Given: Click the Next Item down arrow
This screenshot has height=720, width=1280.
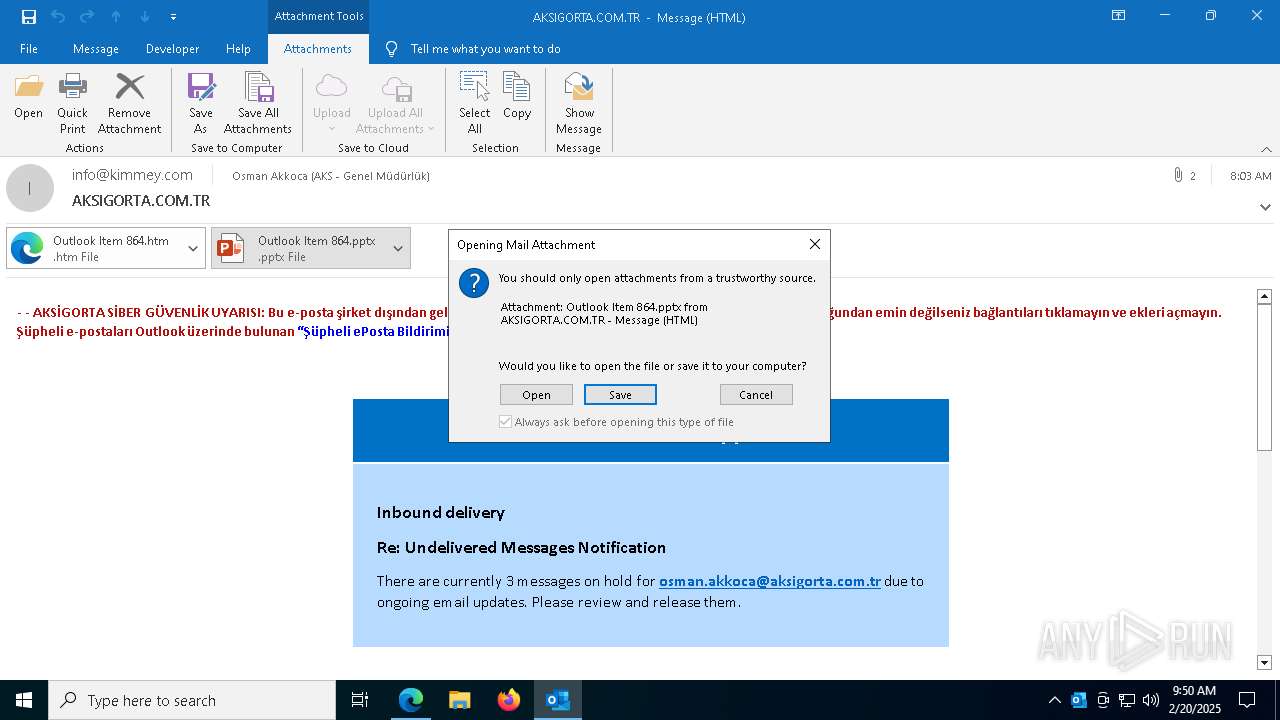Looking at the screenshot, I should [x=145, y=17].
